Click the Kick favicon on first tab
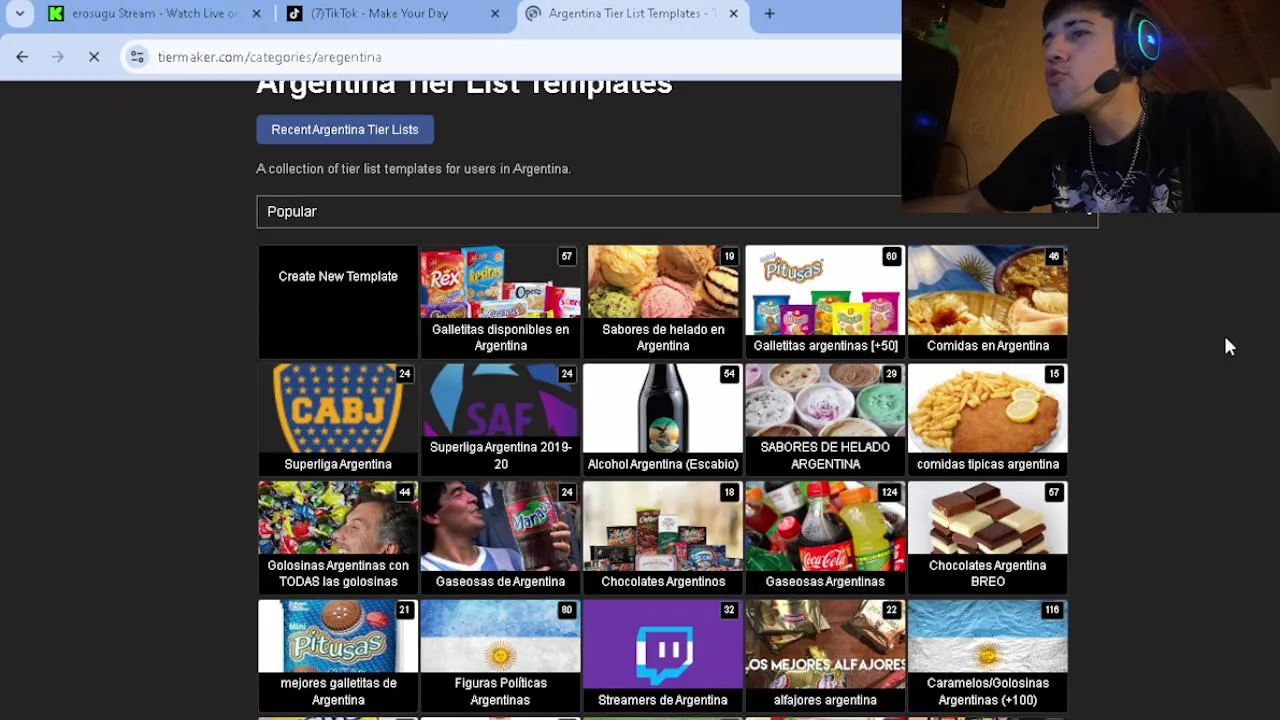The width and height of the screenshot is (1280, 720). (x=56, y=14)
